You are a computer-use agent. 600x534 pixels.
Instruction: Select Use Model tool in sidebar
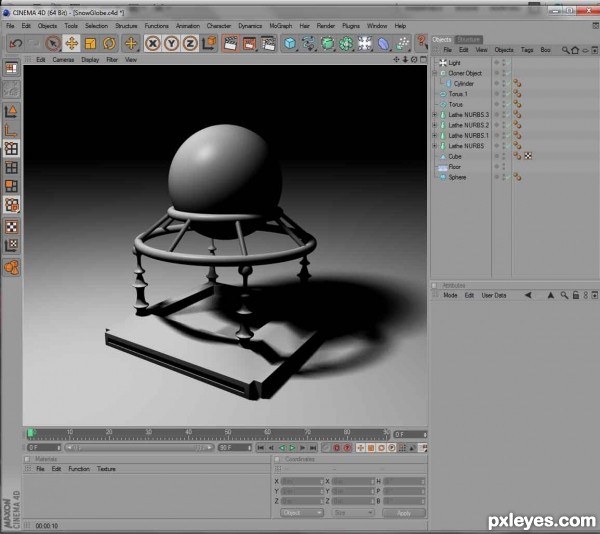(11, 111)
